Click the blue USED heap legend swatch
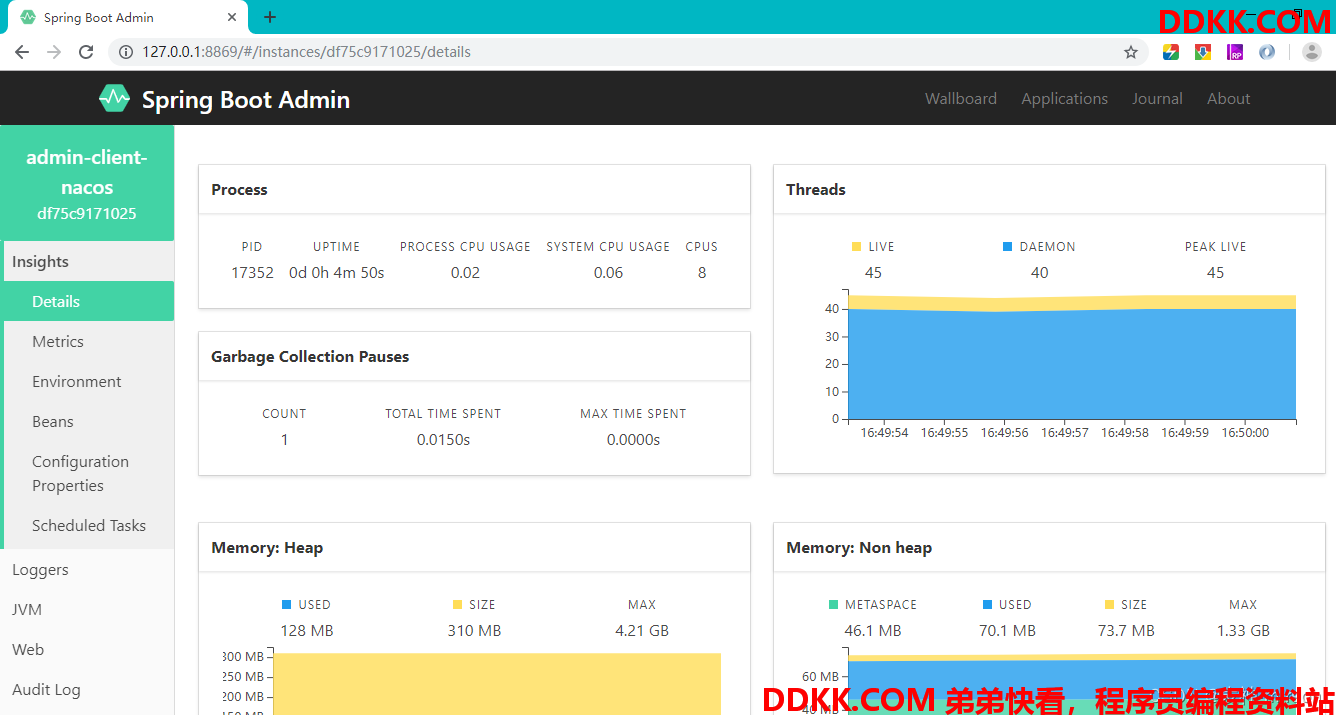Viewport: 1336px width, 715px height. [x=286, y=604]
